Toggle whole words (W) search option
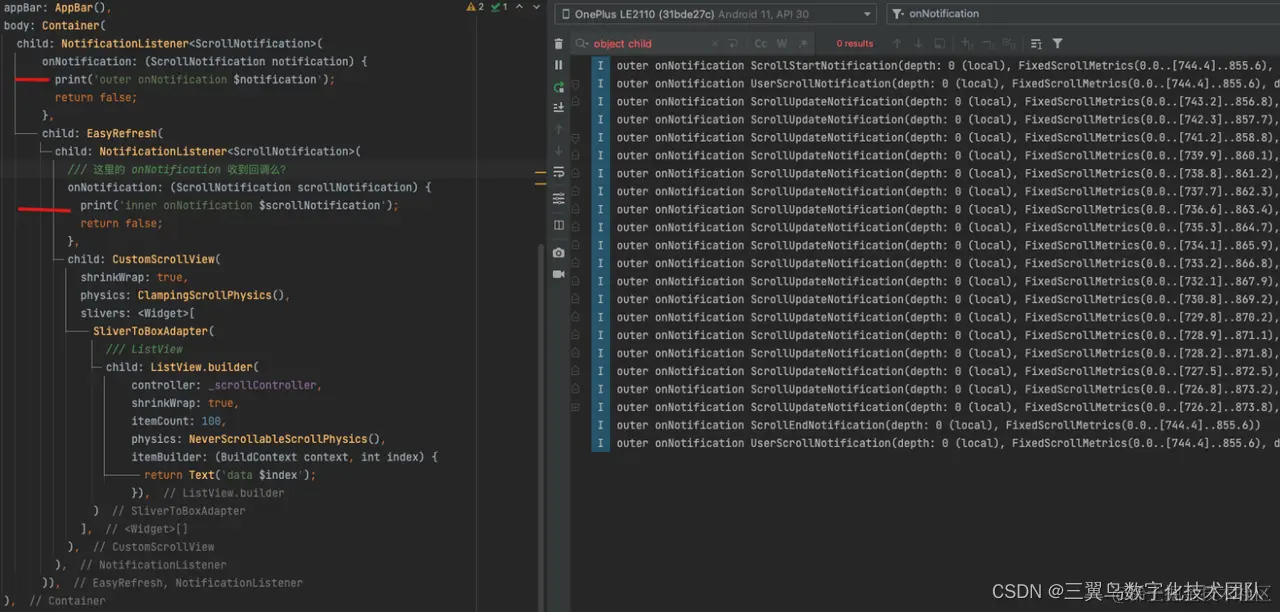The width and height of the screenshot is (1280, 612). [x=782, y=44]
